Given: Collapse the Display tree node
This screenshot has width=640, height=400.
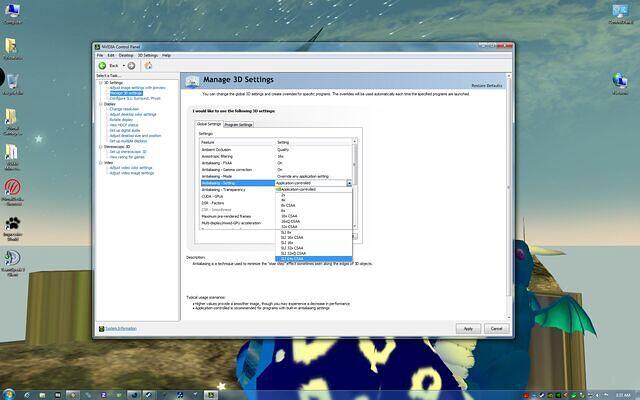Looking at the screenshot, I should click(x=98, y=103).
